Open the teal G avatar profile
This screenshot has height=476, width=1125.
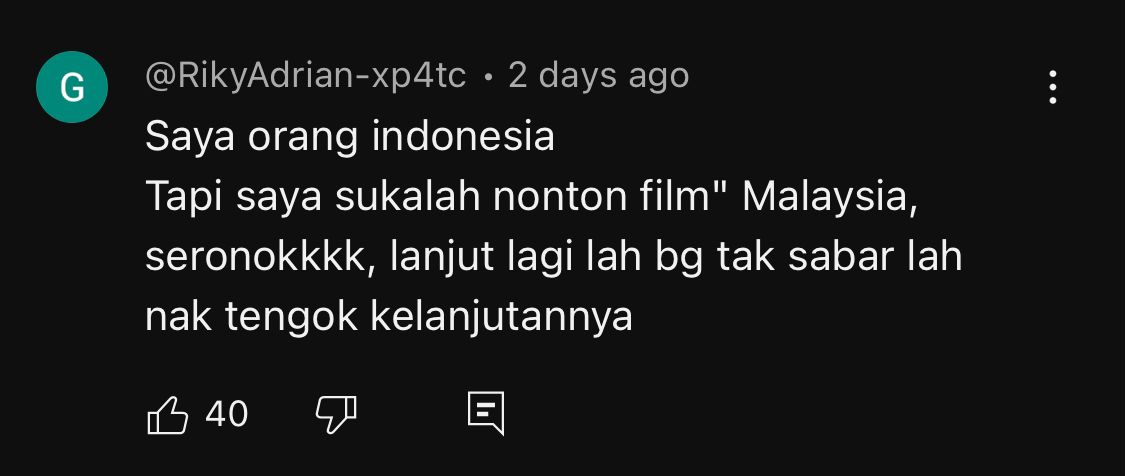pyautogui.click(x=72, y=87)
